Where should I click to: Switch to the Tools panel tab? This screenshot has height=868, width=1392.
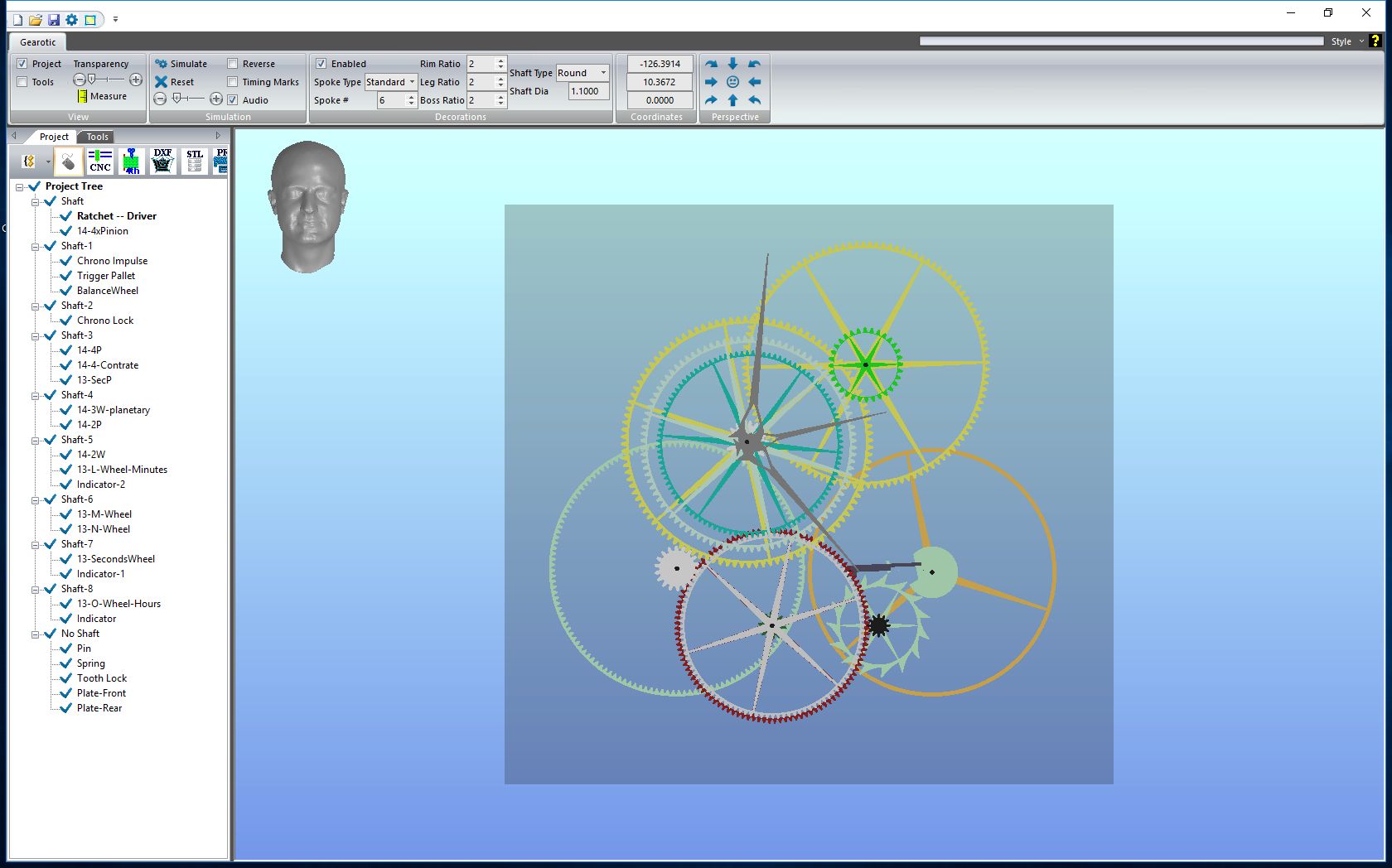pos(97,137)
